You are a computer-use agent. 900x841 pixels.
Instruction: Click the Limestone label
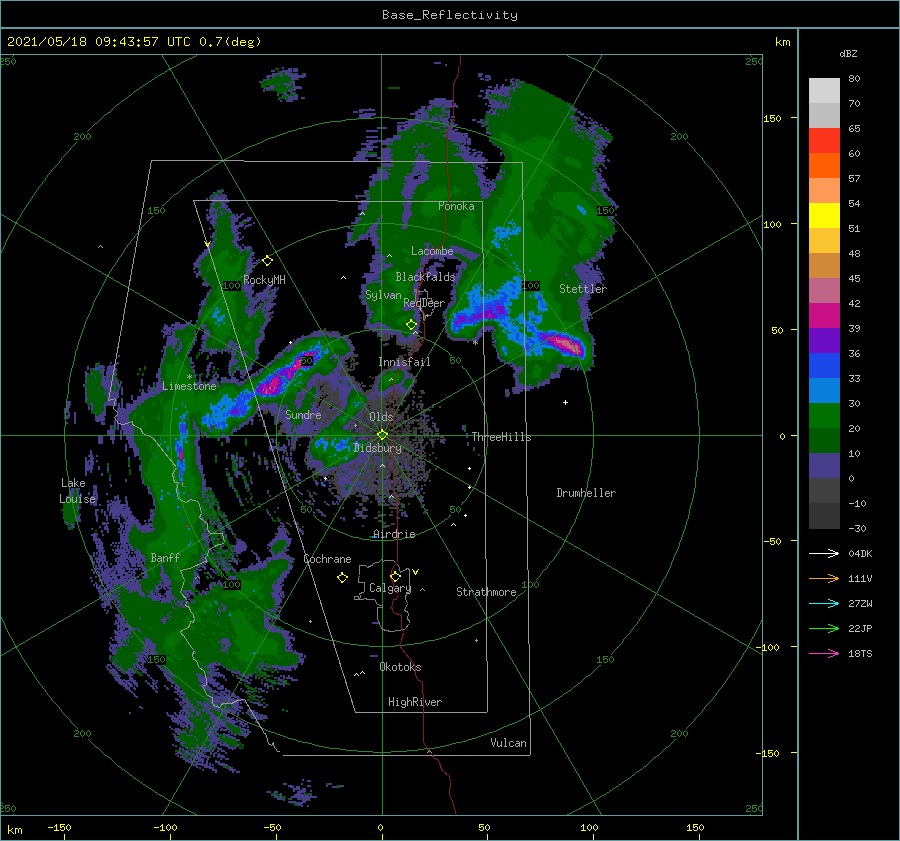pyautogui.click(x=189, y=386)
